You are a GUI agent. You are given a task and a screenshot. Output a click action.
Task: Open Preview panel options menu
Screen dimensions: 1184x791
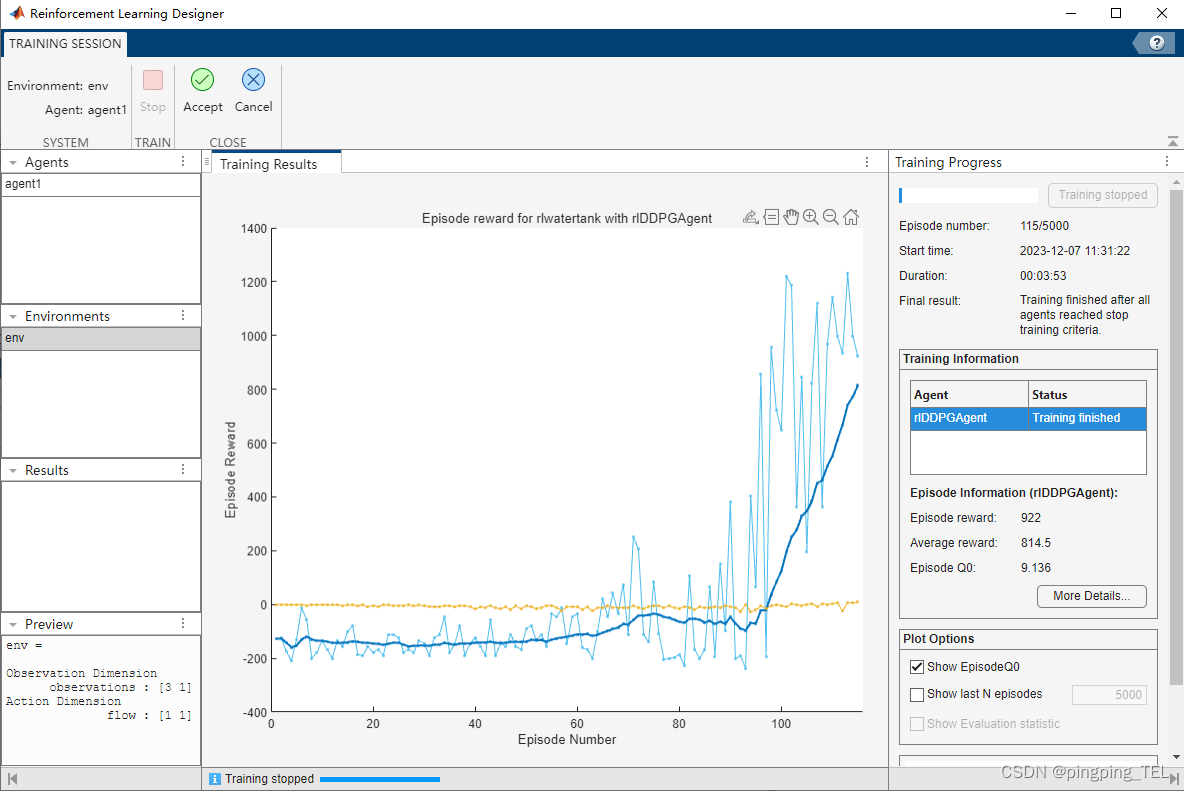point(183,623)
